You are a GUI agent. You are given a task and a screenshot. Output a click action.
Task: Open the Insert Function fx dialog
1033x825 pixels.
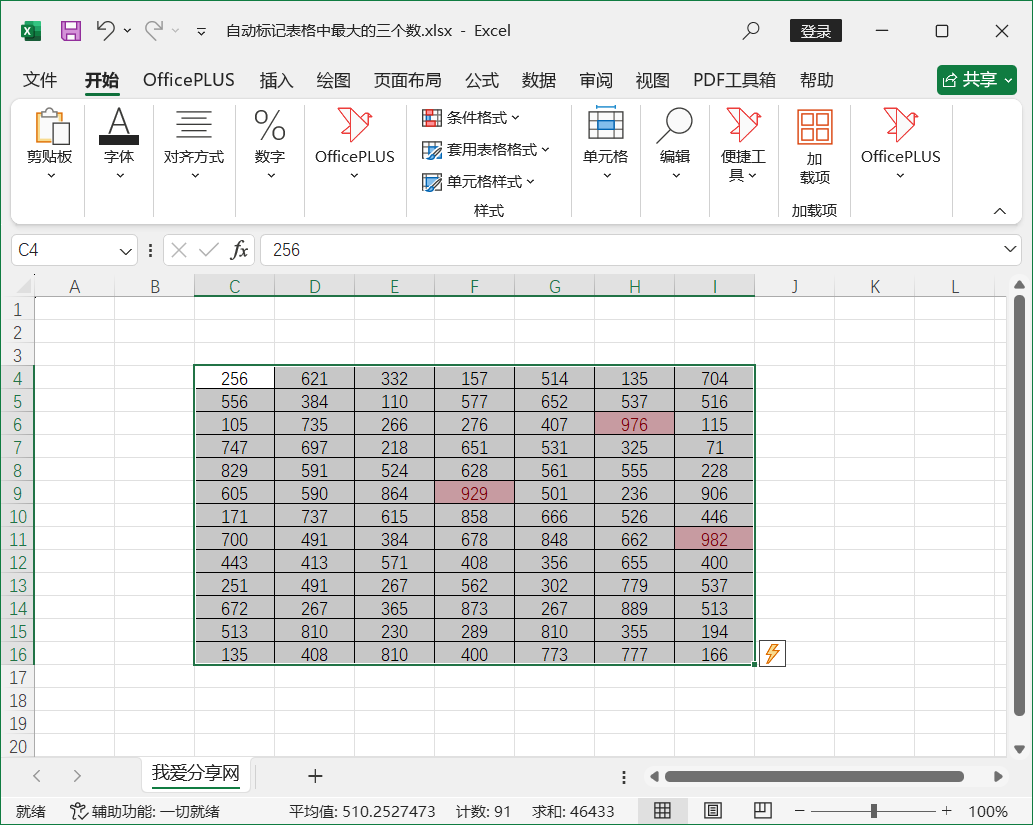(x=239, y=250)
